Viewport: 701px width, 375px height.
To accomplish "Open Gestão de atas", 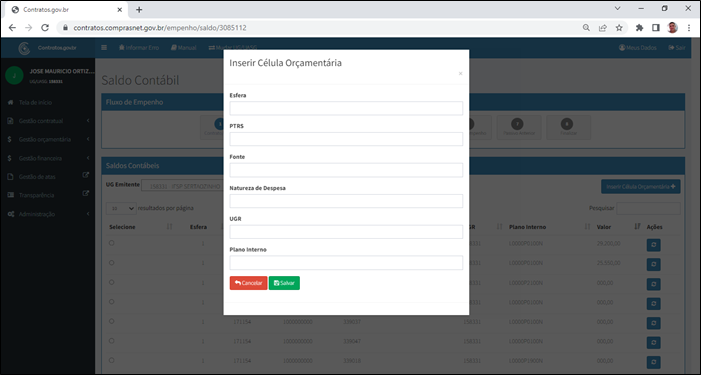I will (37, 177).
